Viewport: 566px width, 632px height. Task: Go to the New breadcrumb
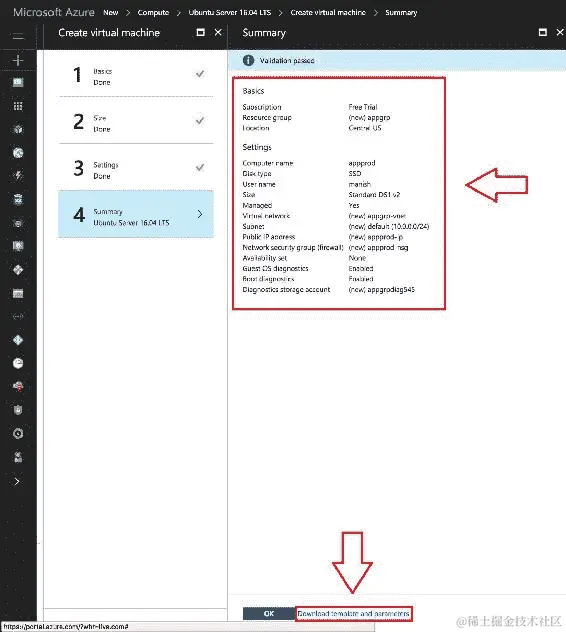[110, 12]
